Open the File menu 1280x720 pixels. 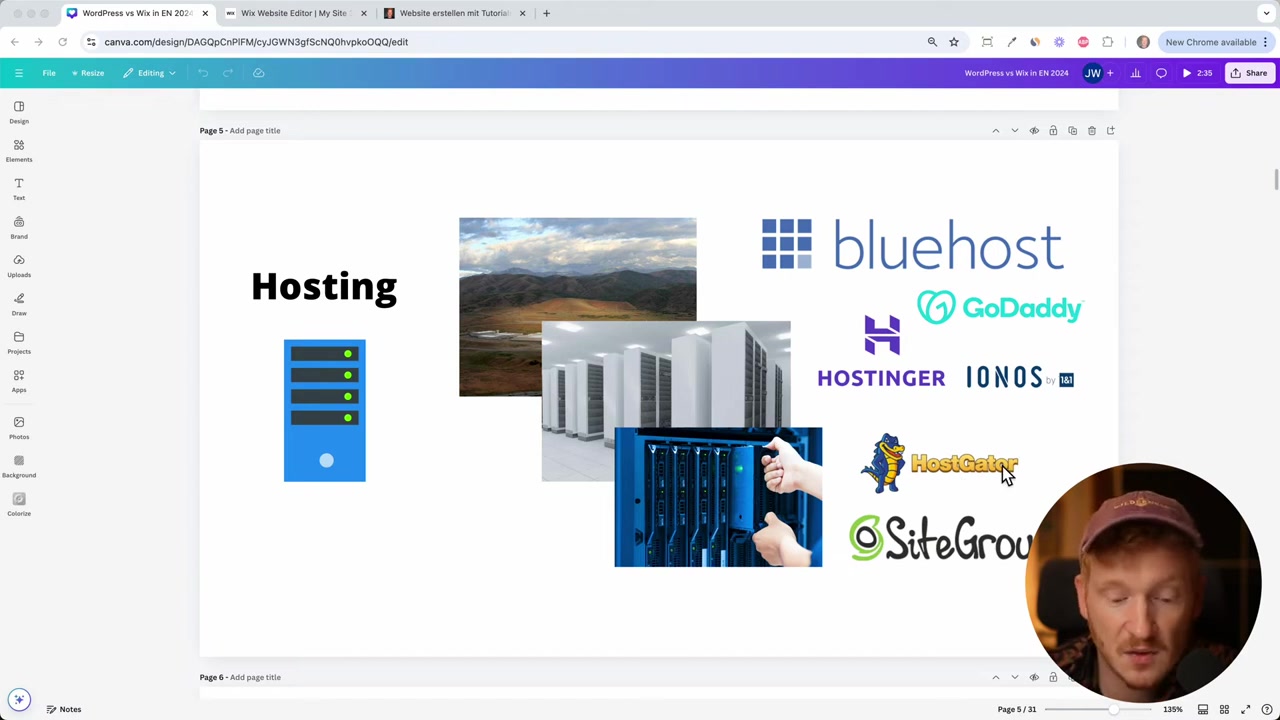coord(49,73)
